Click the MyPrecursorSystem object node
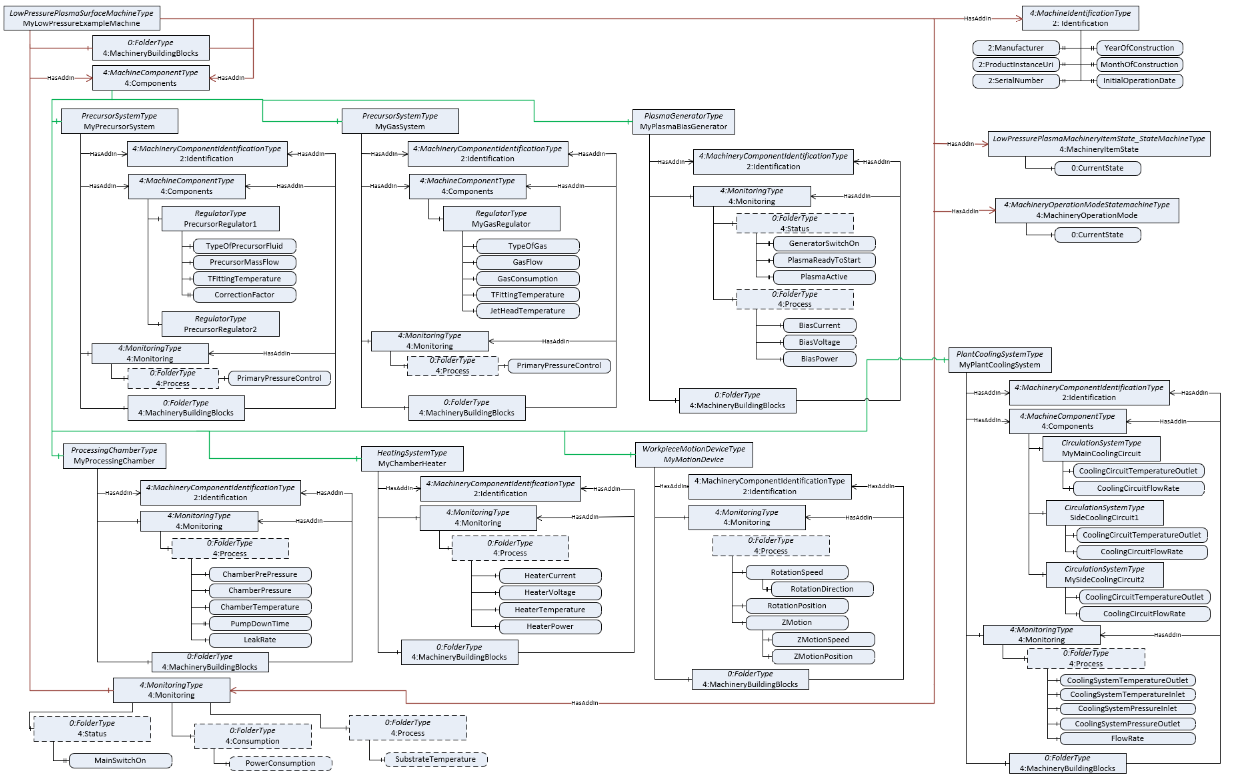 pyautogui.click(x=119, y=121)
